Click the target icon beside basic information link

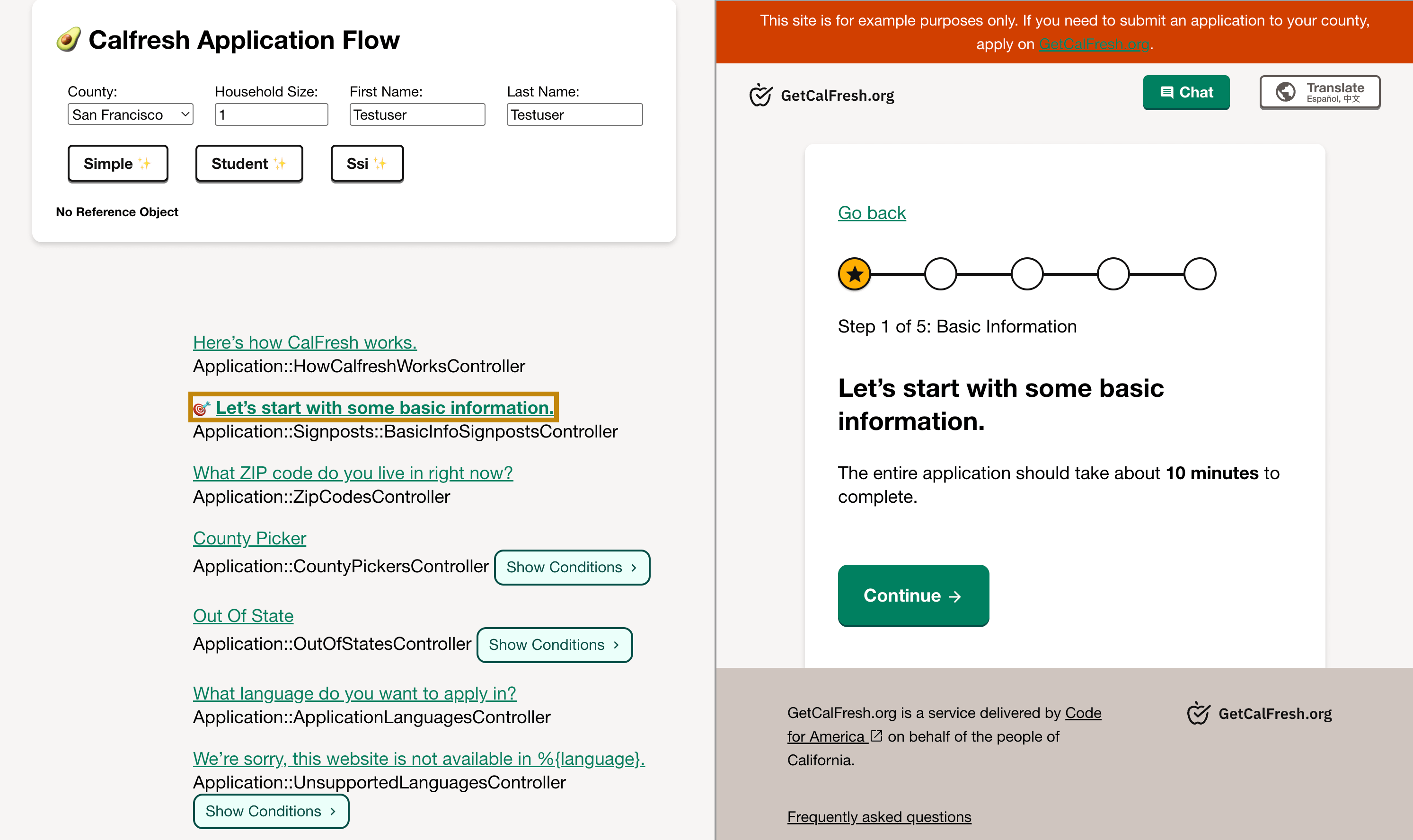pyautogui.click(x=202, y=408)
